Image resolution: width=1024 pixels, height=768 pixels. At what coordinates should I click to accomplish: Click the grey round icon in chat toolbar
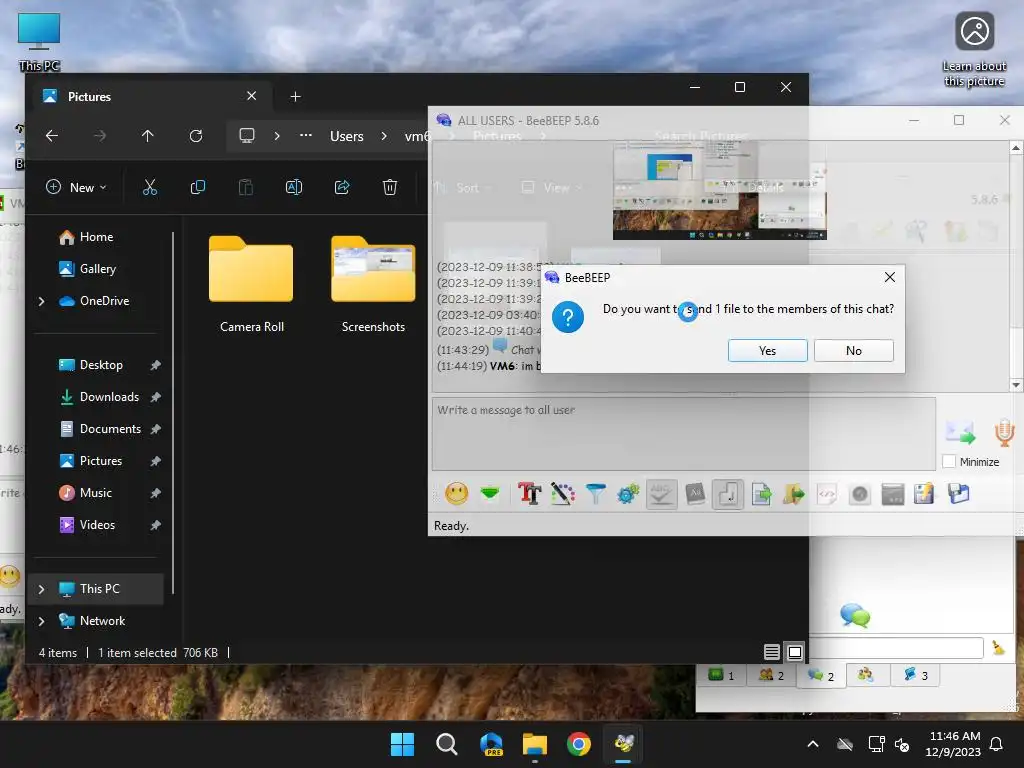click(860, 494)
